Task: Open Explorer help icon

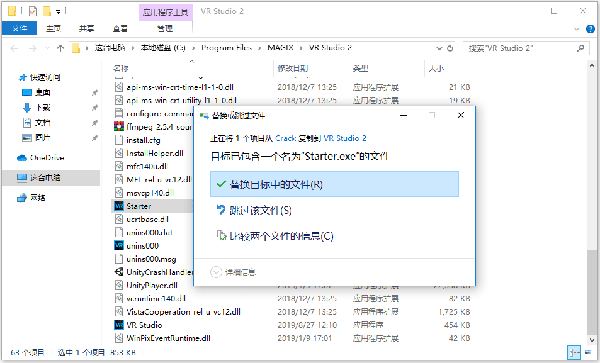Action: point(590,29)
